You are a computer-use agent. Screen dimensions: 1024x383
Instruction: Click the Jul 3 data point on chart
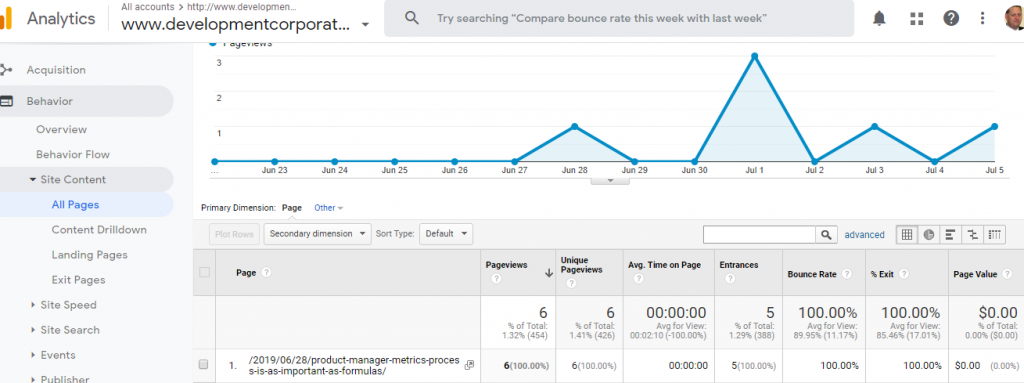(874, 126)
